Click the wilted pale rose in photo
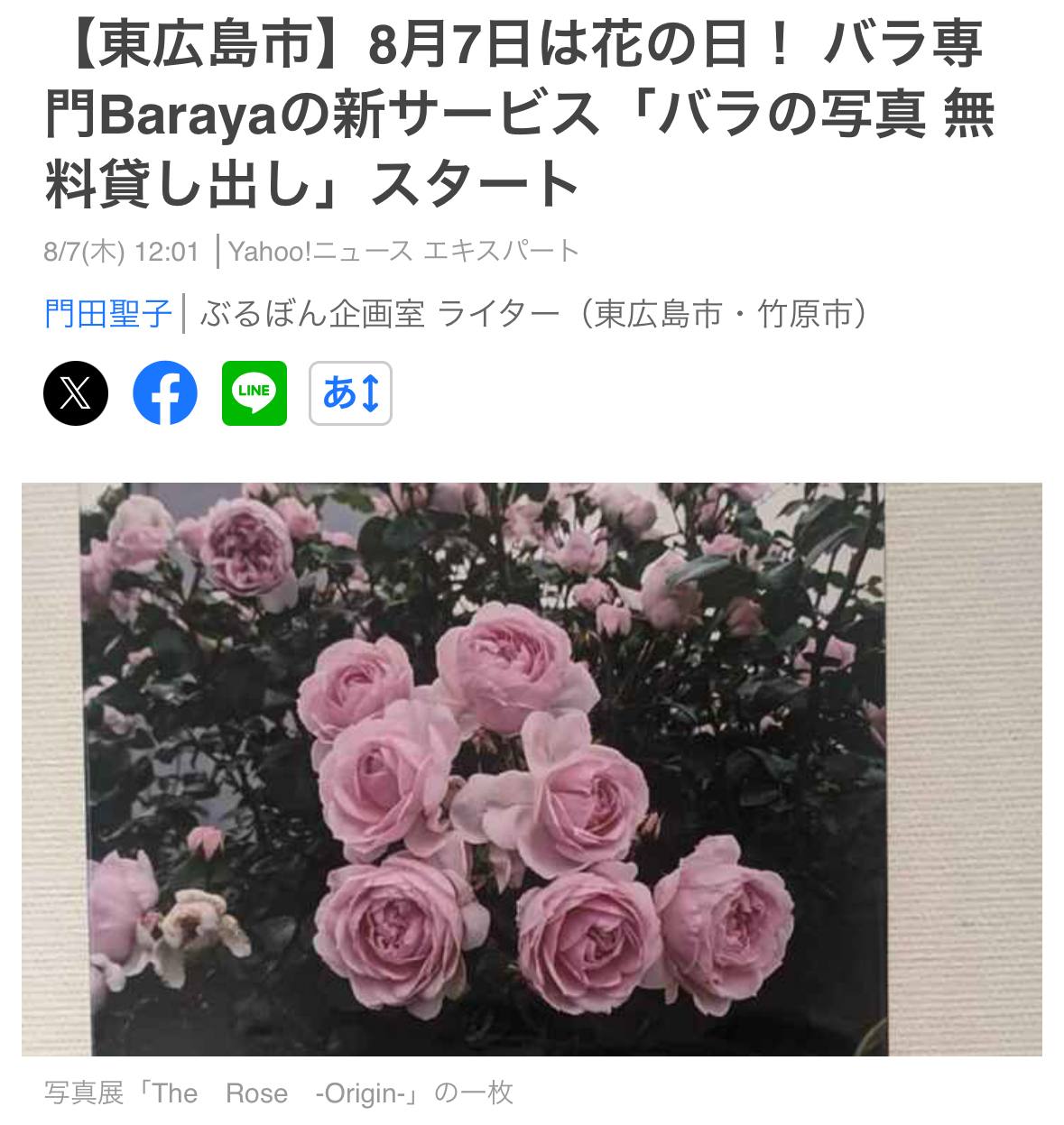This screenshot has height=1125, width=1064. click(x=194, y=925)
